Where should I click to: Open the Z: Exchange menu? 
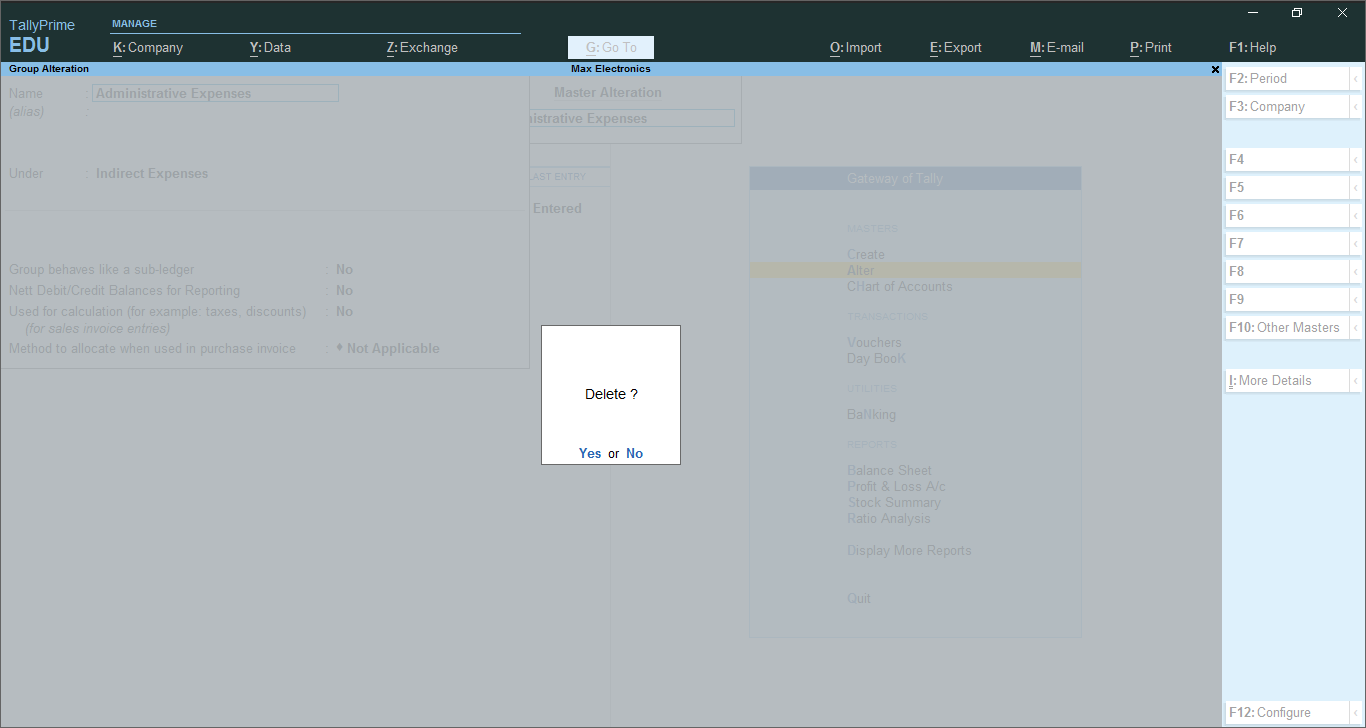coord(422,47)
